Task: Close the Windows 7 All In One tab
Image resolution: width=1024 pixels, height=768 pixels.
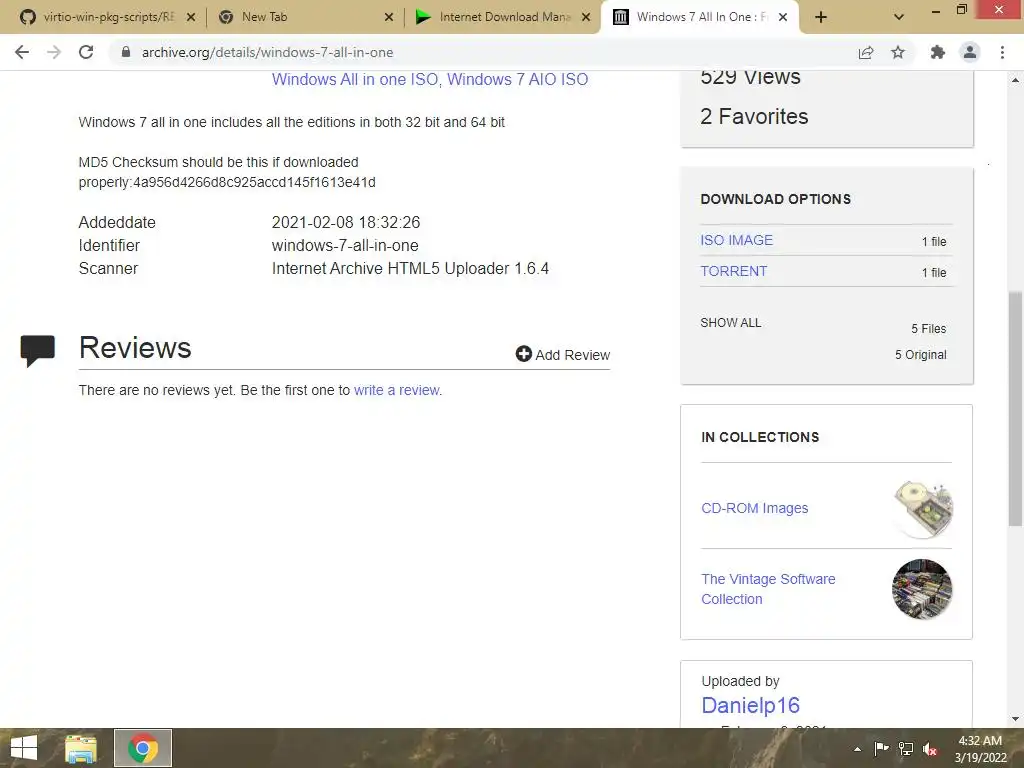Action: point(783,17)
